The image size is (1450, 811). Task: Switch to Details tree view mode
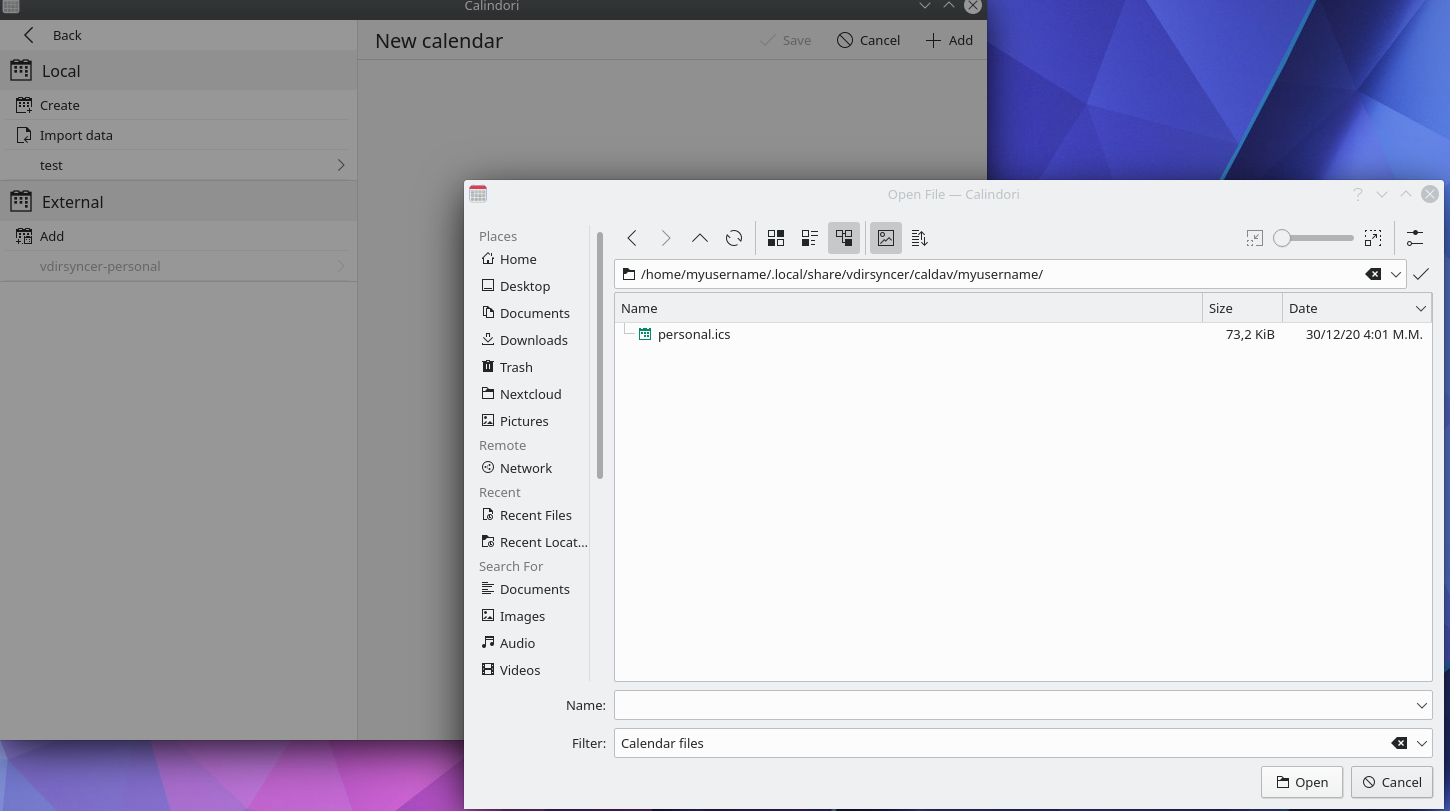click(x=844, y=238)
